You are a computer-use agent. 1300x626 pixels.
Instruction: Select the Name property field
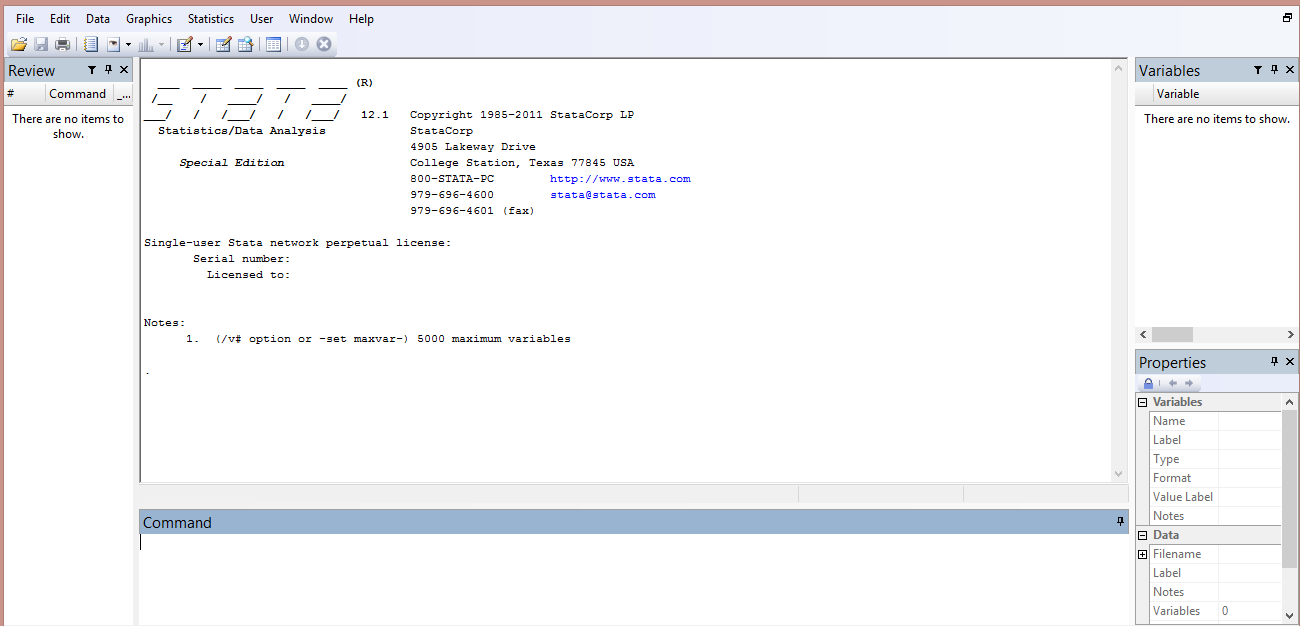click(x=1249, y=421)
